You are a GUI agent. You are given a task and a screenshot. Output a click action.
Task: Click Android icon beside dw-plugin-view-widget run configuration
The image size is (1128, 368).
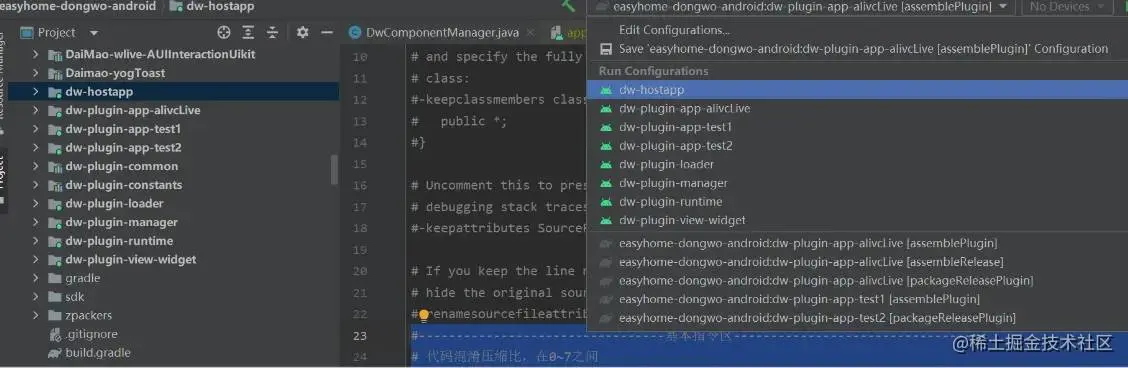point(606,221)
